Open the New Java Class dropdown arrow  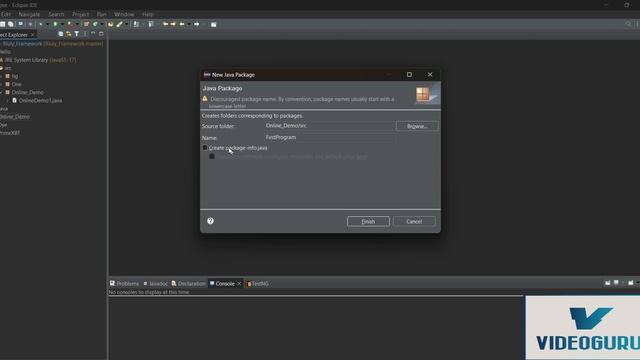pyautogui.click(x=102, y=24)
